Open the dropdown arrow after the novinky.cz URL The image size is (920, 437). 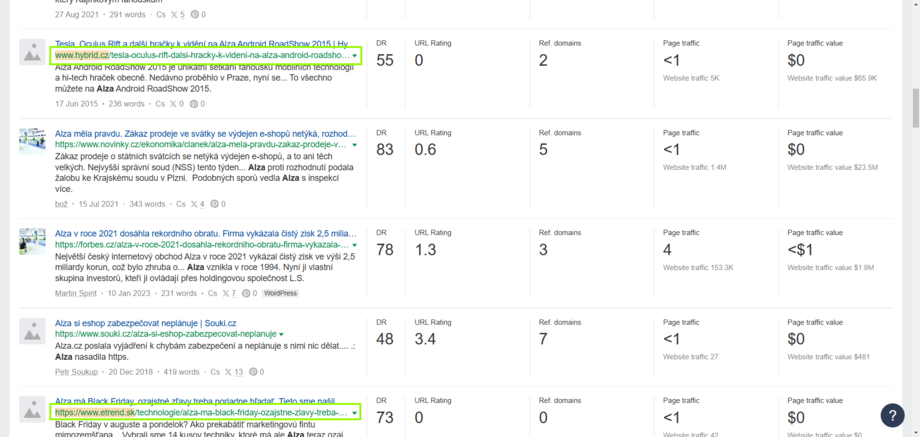coord(354,145)
